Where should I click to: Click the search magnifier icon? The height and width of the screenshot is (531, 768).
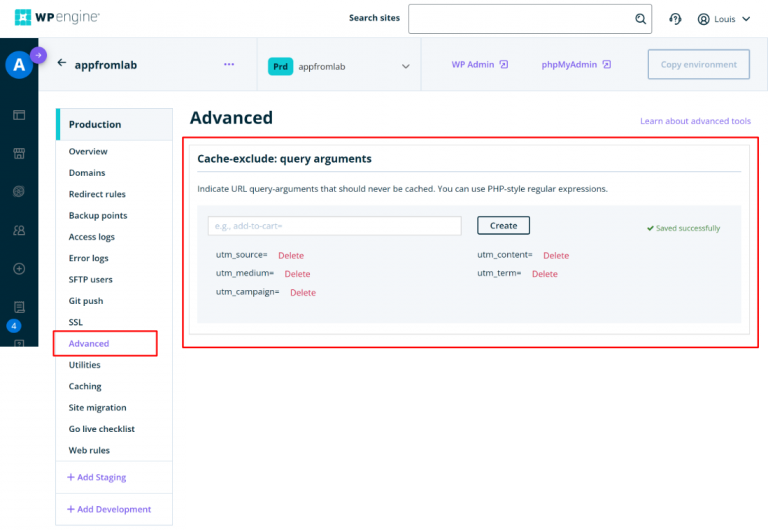[x=640, y=19]
